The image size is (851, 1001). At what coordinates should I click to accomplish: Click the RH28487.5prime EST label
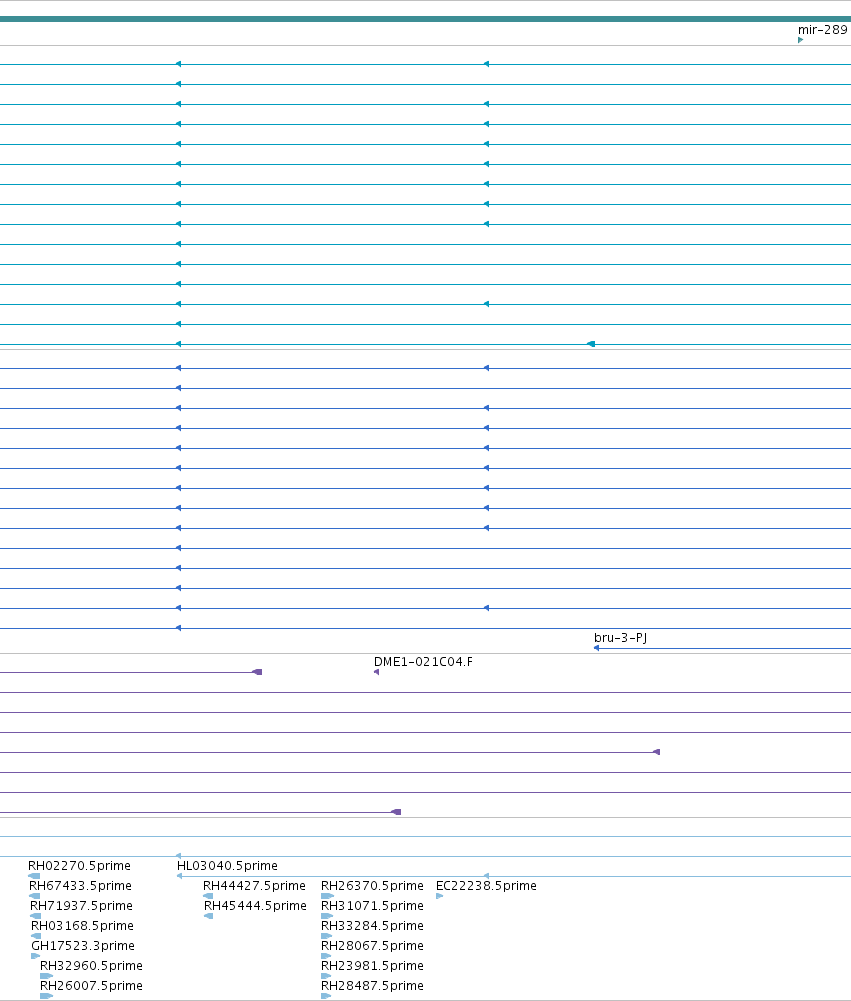372,986
